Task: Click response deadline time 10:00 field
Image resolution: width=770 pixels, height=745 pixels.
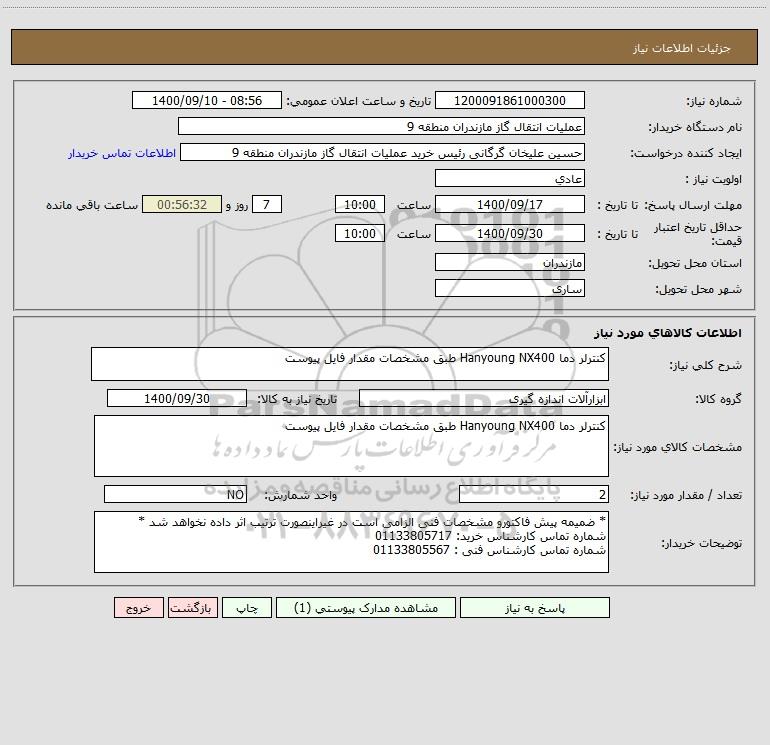Action: (359, 204)
